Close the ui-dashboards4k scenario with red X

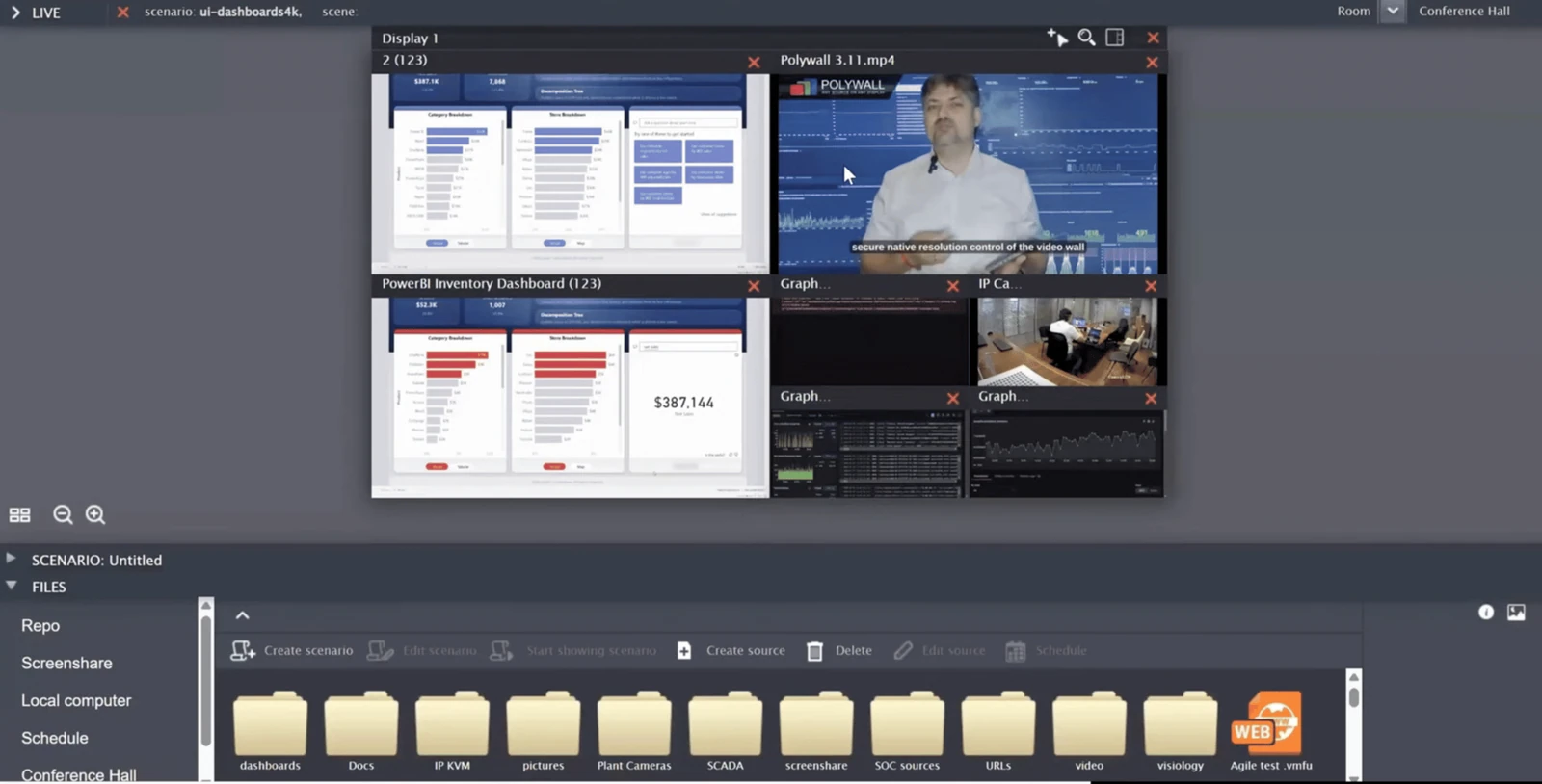[122, 12]
